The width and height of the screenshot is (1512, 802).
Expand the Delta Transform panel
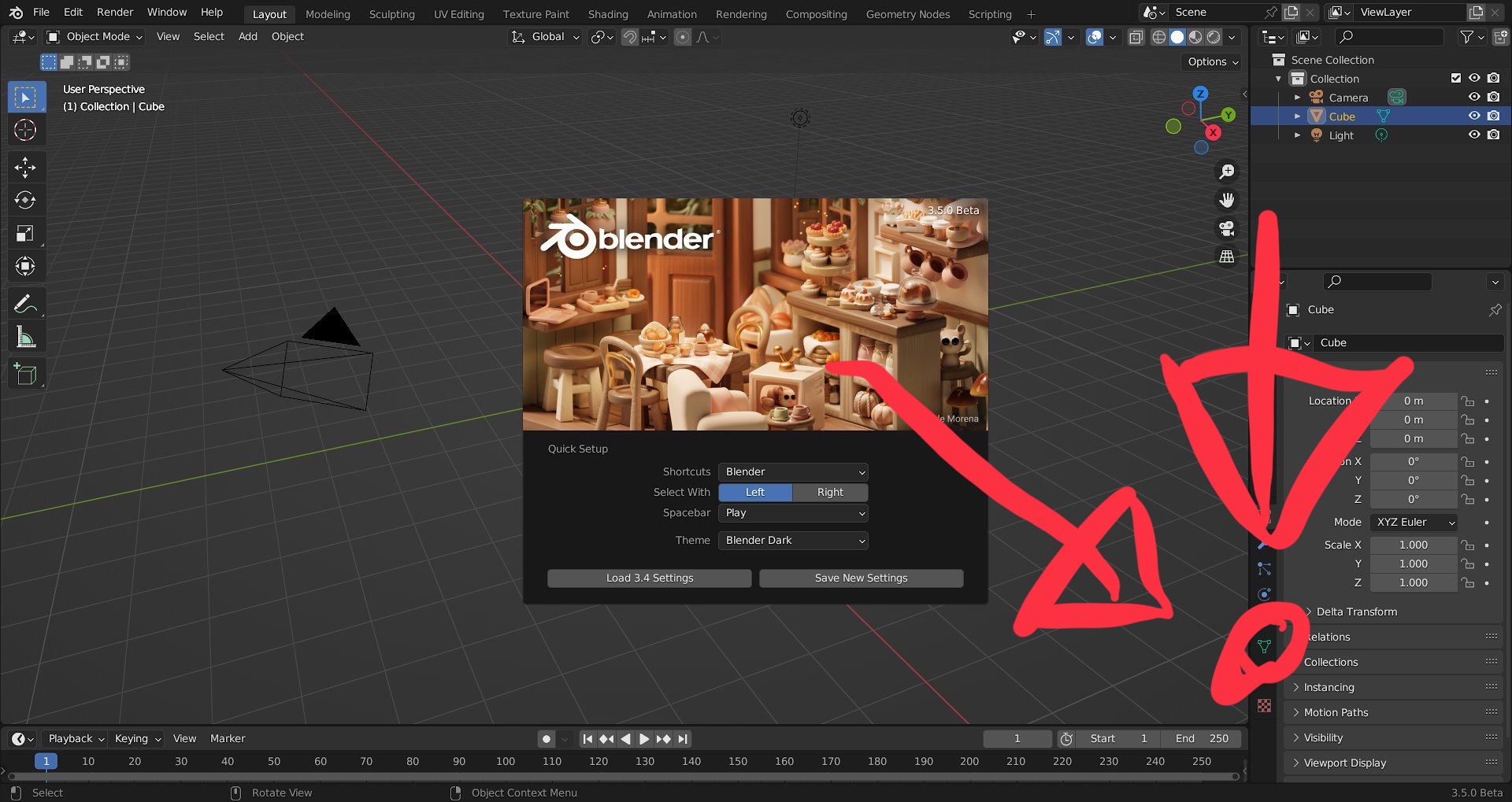click(x=1356, y=612)
